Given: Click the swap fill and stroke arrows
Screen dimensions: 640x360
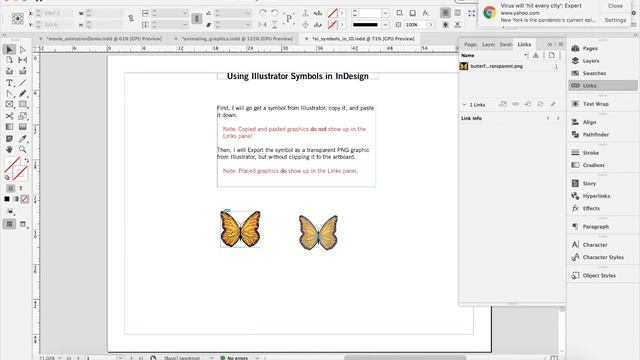Looking at the screenshot, I should [x=26, y=160].
